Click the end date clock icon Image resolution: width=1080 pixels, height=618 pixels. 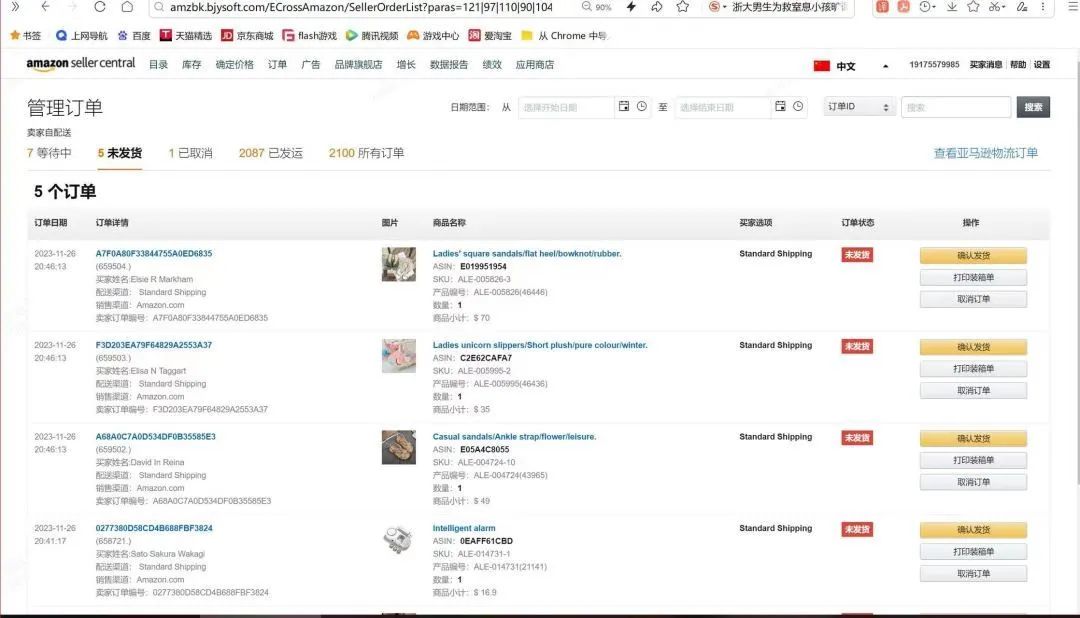[798, 107]
